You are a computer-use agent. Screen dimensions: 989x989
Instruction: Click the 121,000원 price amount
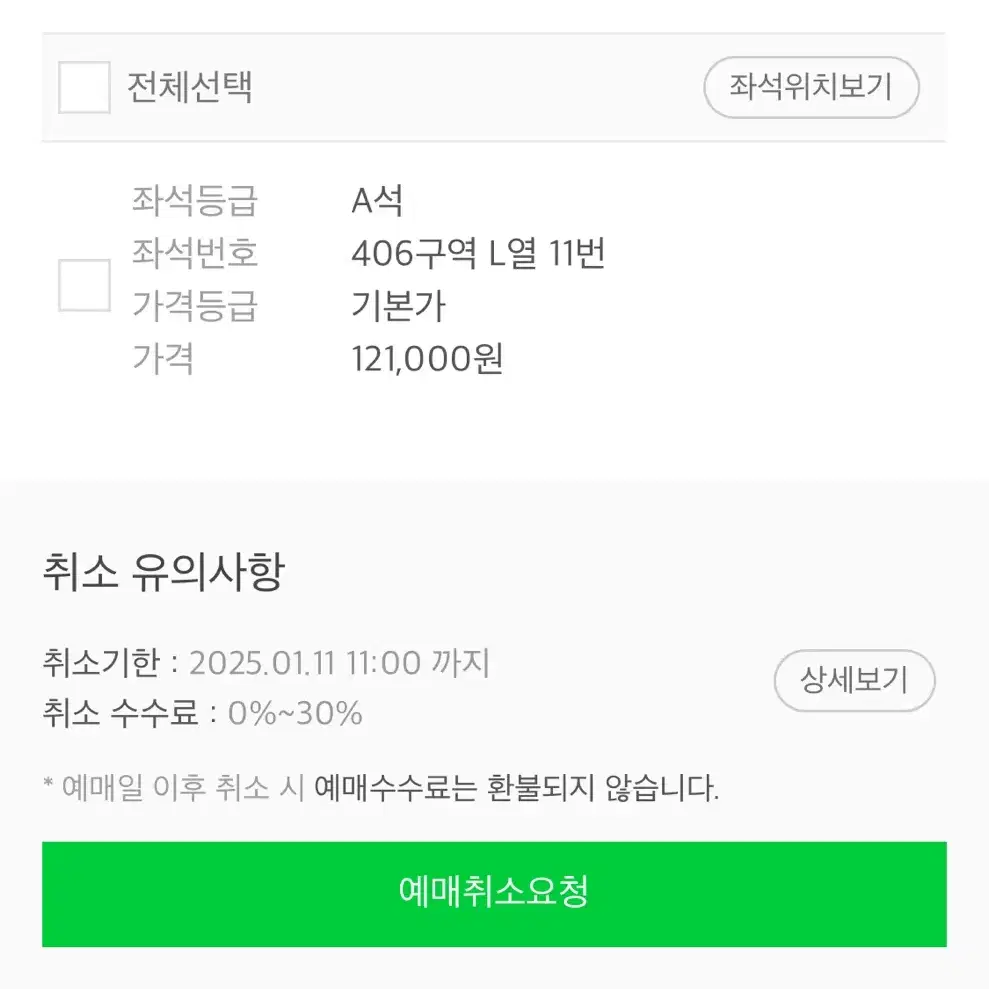point(427,358)
